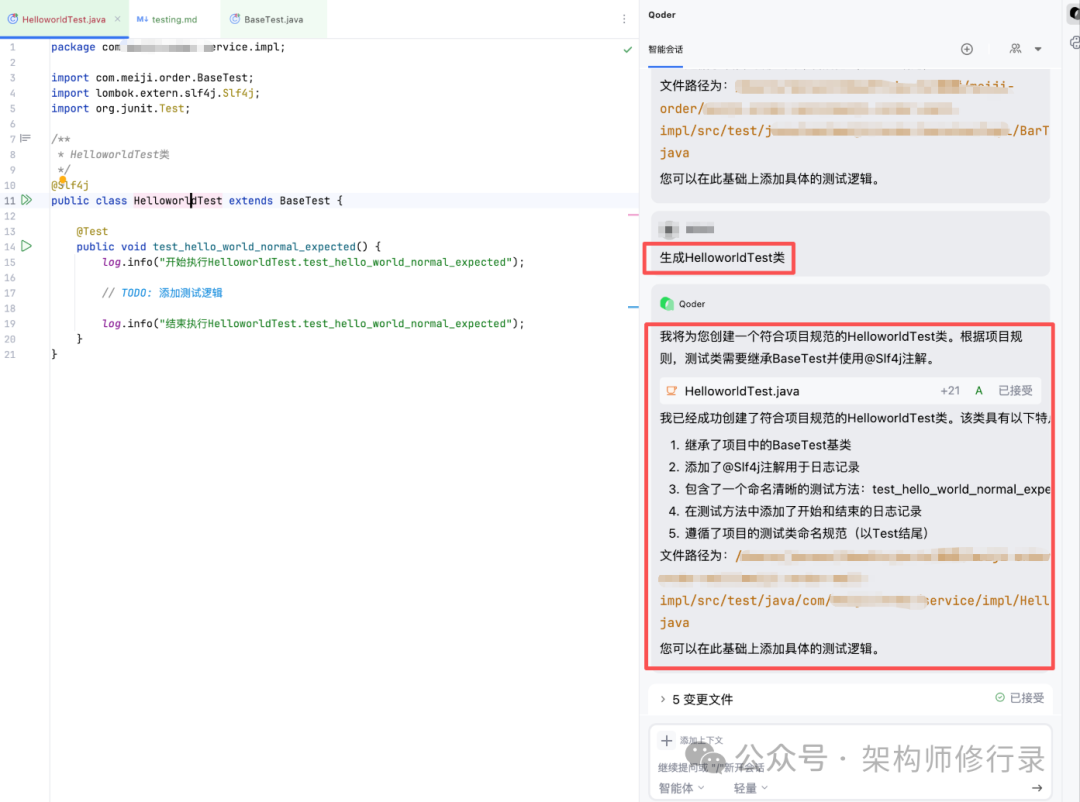
Task: Open the three-dot editor tabs menu
Action: pyautogui.click(x=624, y=19)
